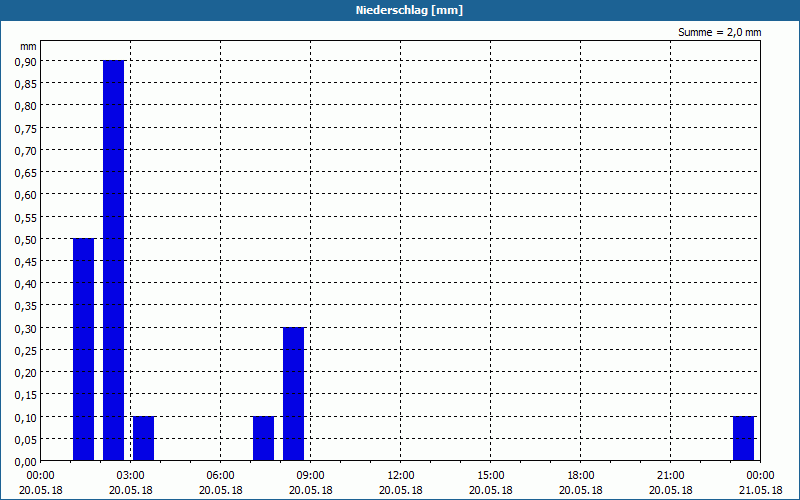Click the "18:00" time axis label
The width and height of the screenshot is (800, 500).
coord(581,476)
